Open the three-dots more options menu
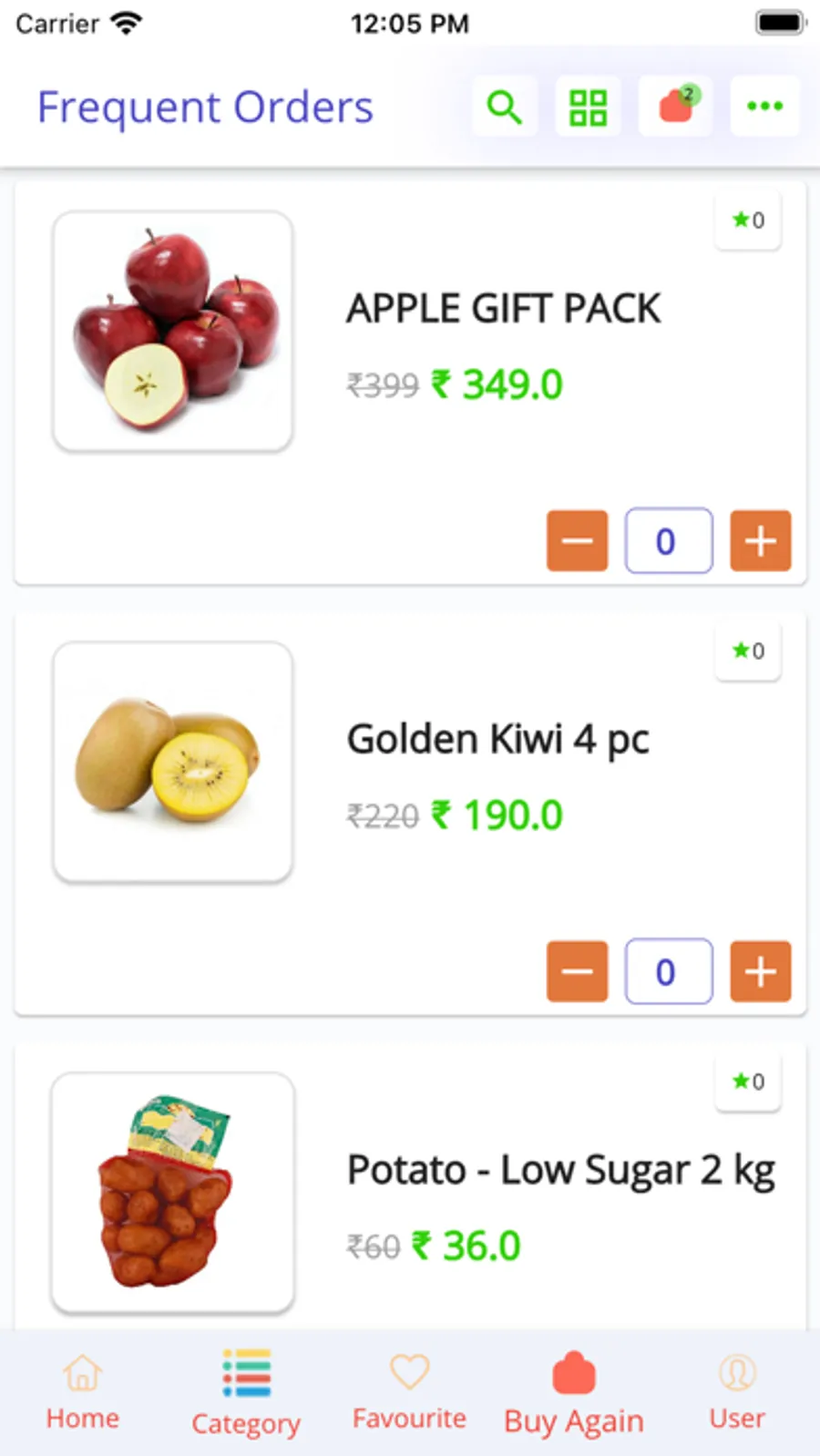Image resolution: width=820 pixels, height=1456 pixels. click(x=764, y=107)
